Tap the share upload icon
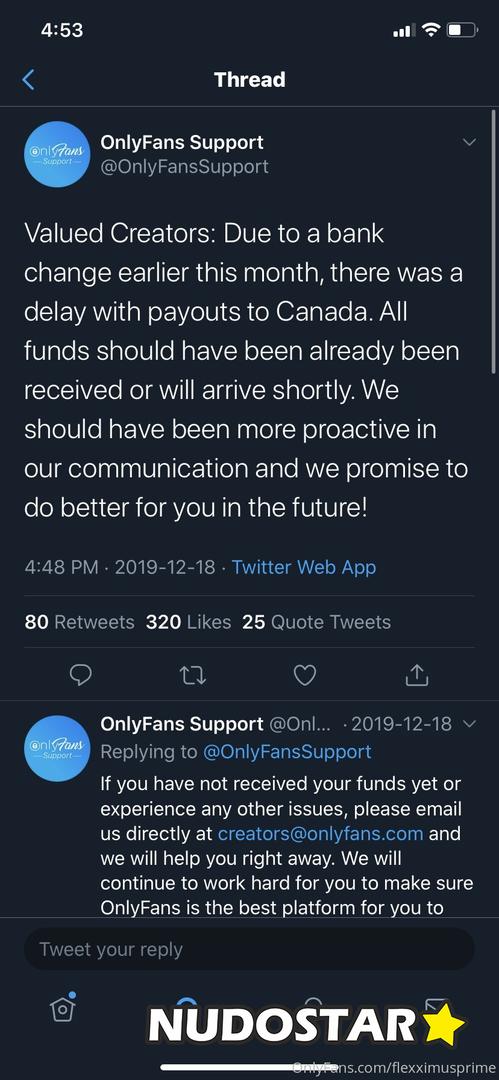This screenshot has height=1080, width=499. pos(416,675)
